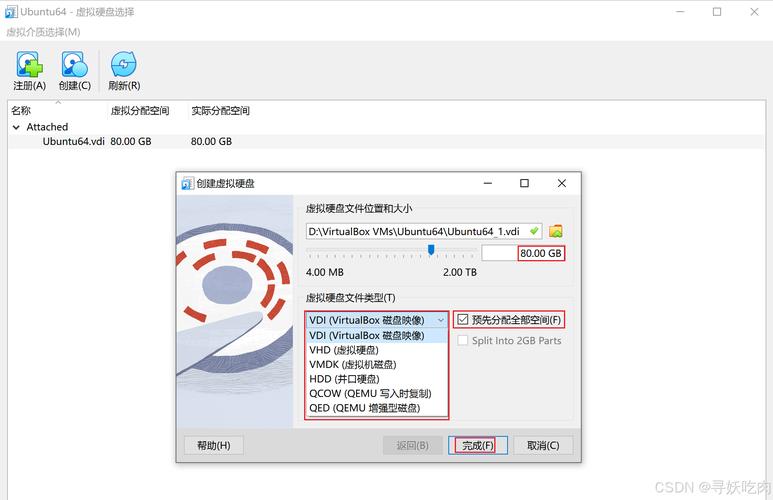Viewport: 773px width, 500px height.
Task: Select the Ubuntu64.vdi row
Action: 386,142
